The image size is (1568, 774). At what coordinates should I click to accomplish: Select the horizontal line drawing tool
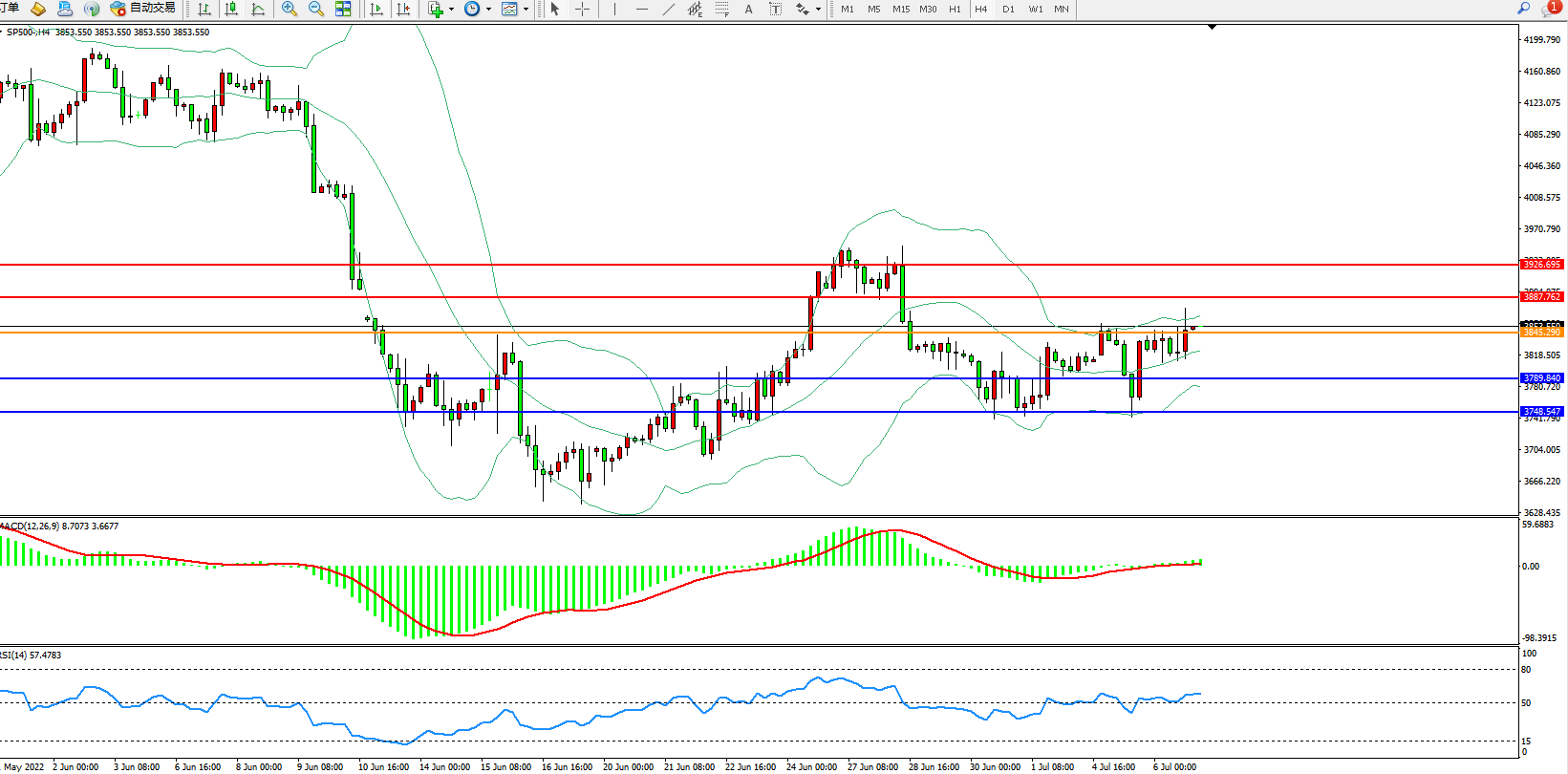[641, 9]
